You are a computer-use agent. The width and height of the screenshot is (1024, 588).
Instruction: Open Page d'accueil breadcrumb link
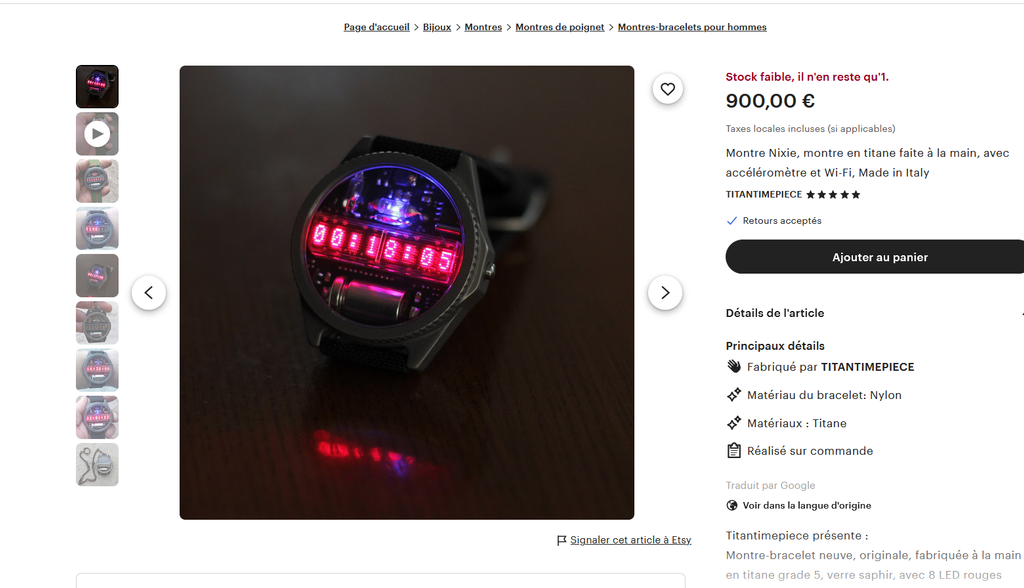pyautogui.click(x=377, y=27)
